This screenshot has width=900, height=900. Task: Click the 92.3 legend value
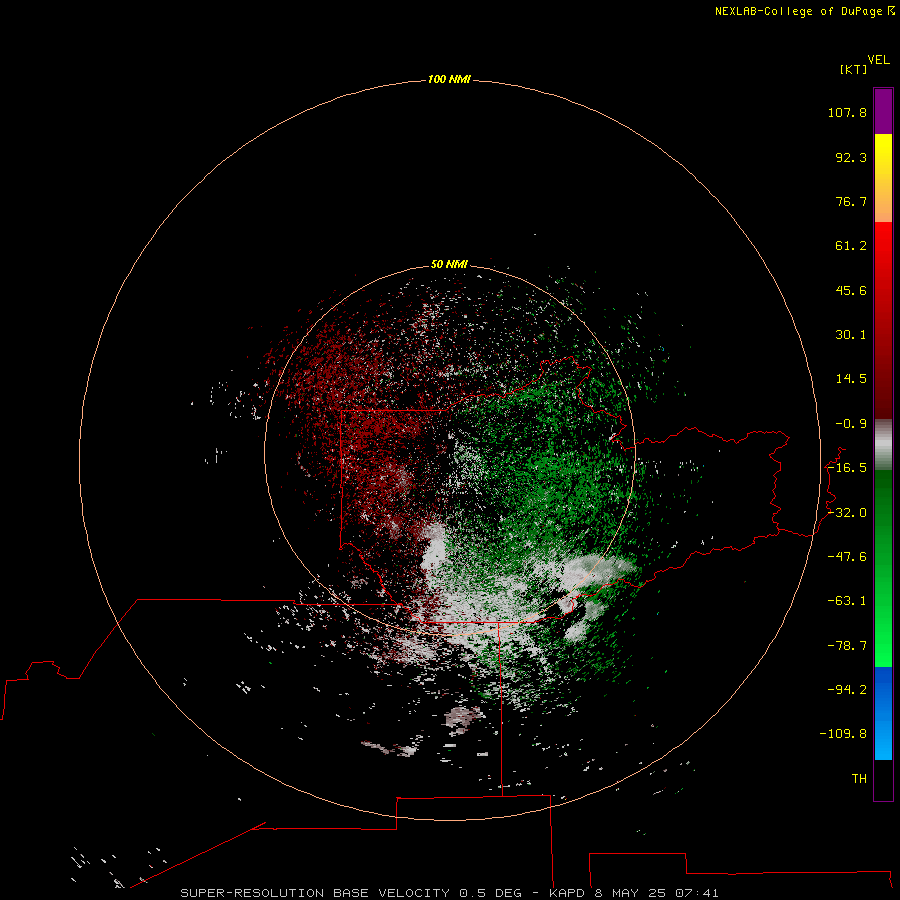click(851, 157)
